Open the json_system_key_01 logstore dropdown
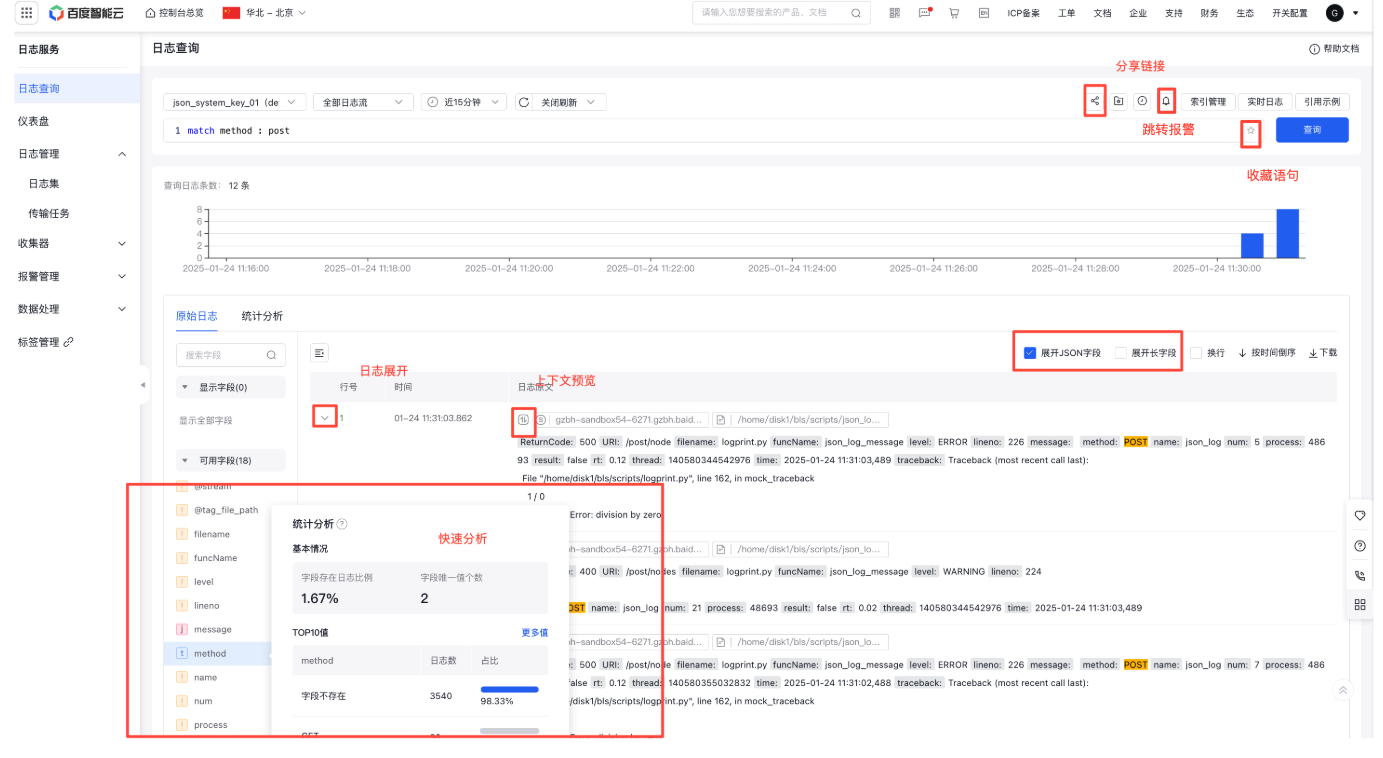1383x758 pixels. pyautogui.click(x=235, y=102)
